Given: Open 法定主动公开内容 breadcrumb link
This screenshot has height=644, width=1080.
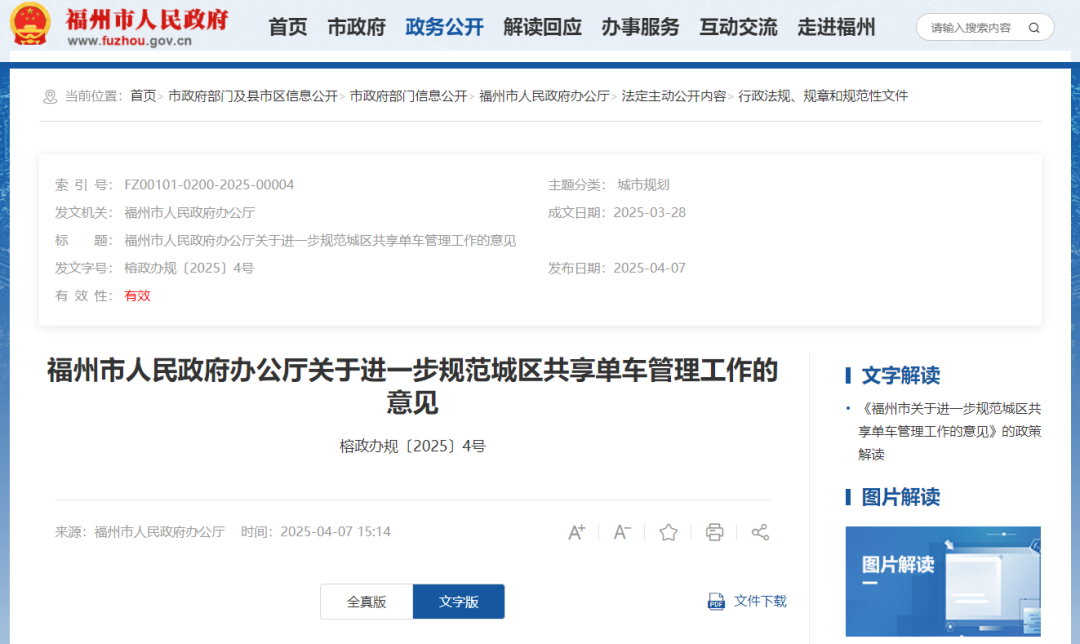Looking at the screenshot, I should pyautogui.click(x=674, y=96).
